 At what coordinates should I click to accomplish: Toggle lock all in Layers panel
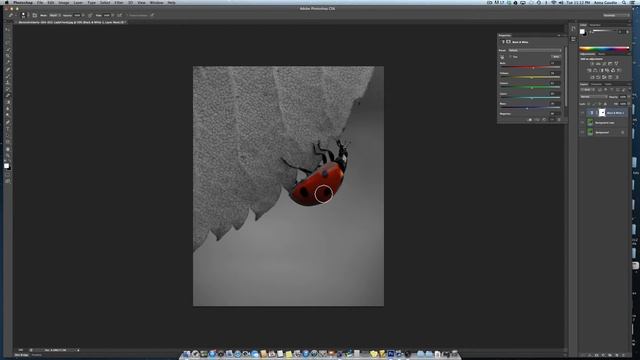[606, 104]
